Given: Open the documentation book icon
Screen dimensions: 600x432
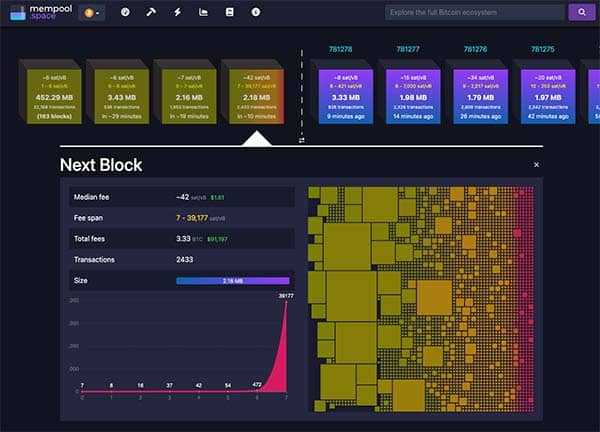Looking at the screenshot, I should point(229,13).
